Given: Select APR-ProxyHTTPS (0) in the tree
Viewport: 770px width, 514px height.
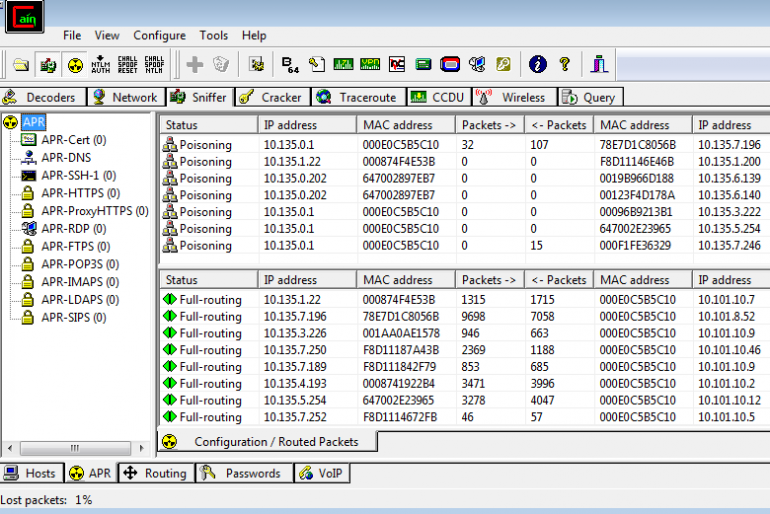Looking at the screenshot, I should click(x=95, y=211).
